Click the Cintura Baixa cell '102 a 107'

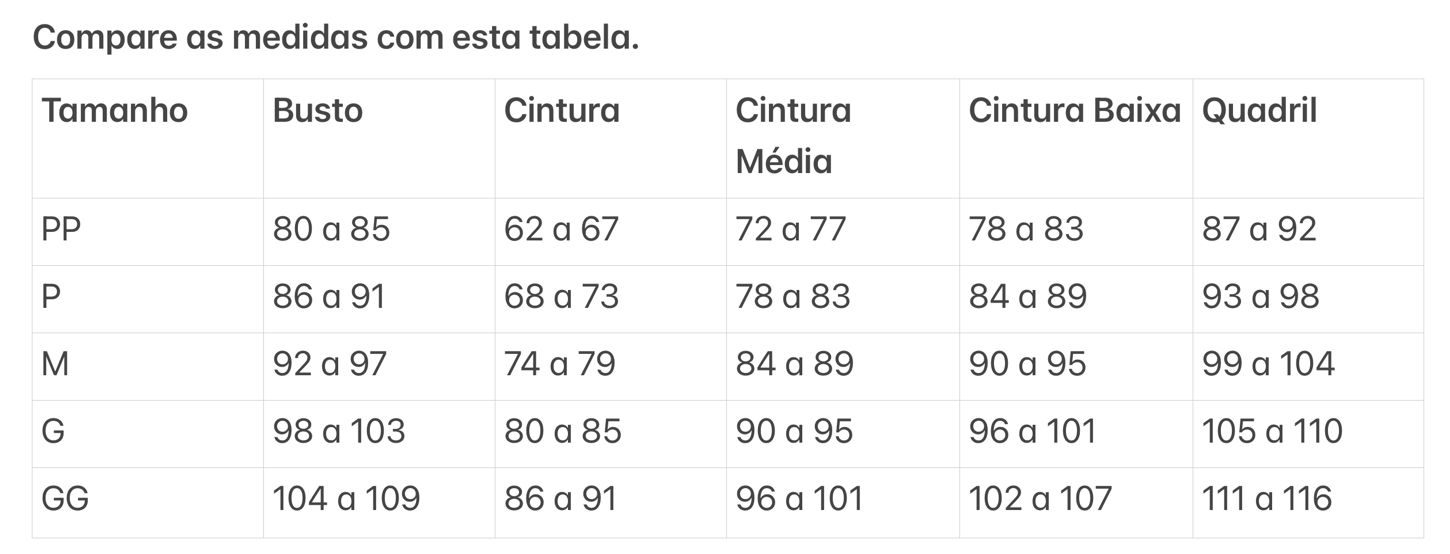click(x=1040, y=498)
